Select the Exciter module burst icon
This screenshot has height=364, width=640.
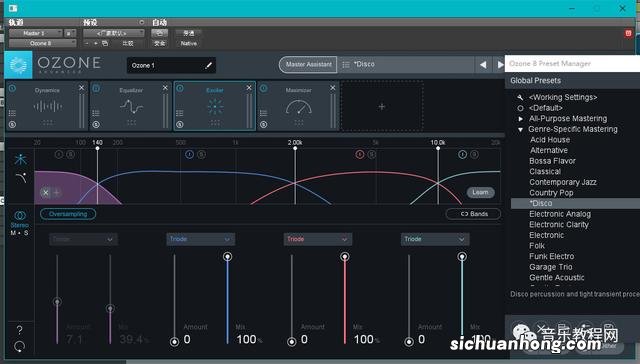pos(215,107)
